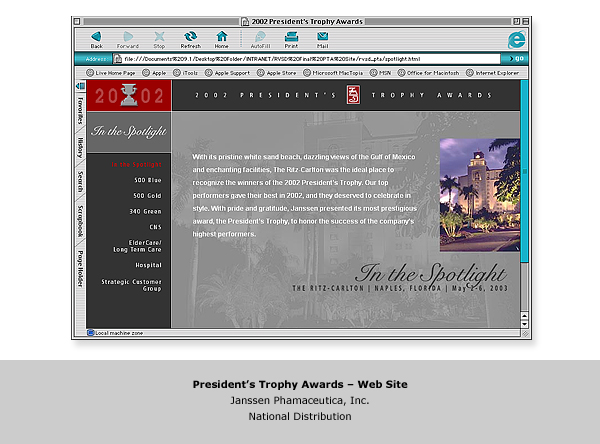Click the Stop toolbar icon
This screenshot has width=600, height=444.
point(159,39)
